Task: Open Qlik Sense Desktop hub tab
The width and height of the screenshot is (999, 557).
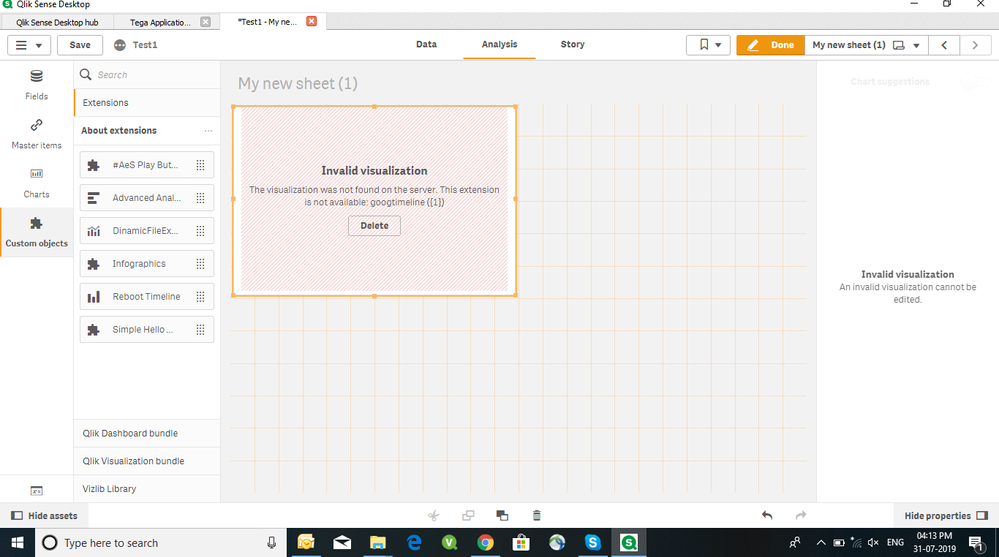Action: (x=57, y=22)
